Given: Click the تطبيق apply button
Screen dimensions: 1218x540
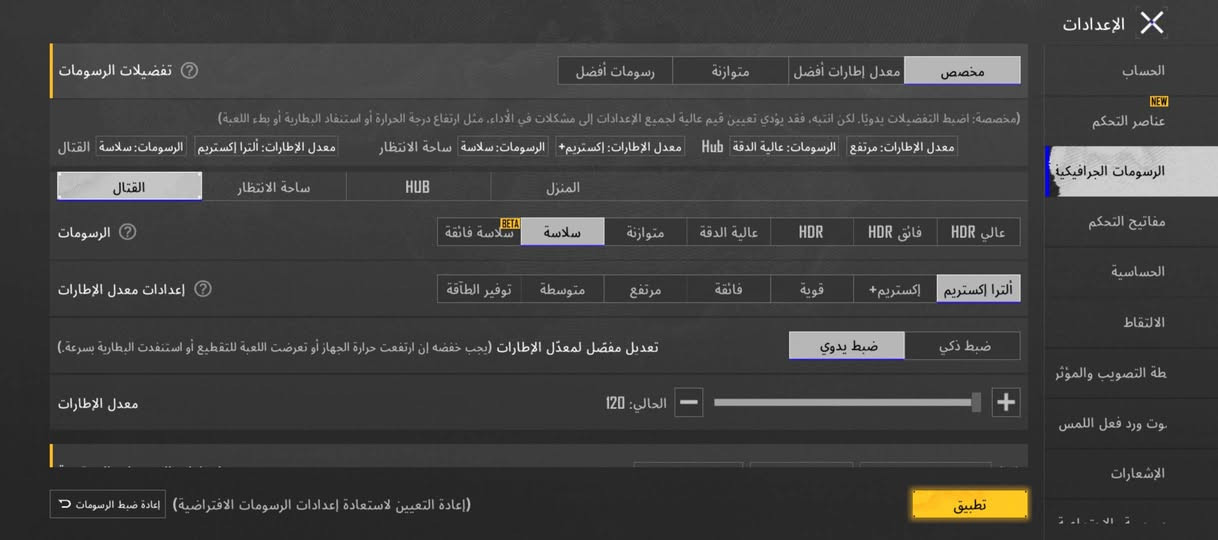Looking at the screenshot, I should click(969, 505).
